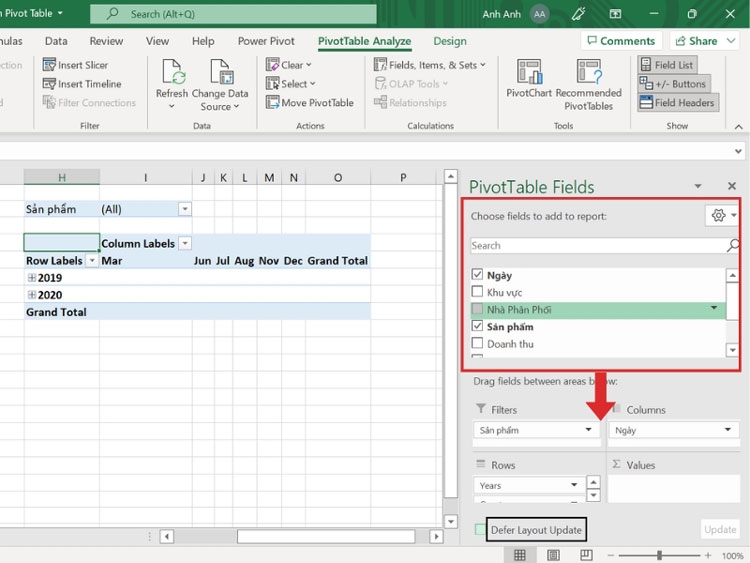Expand the 2020 row group
Screen dimensions: 750x563
coord(32,295)
